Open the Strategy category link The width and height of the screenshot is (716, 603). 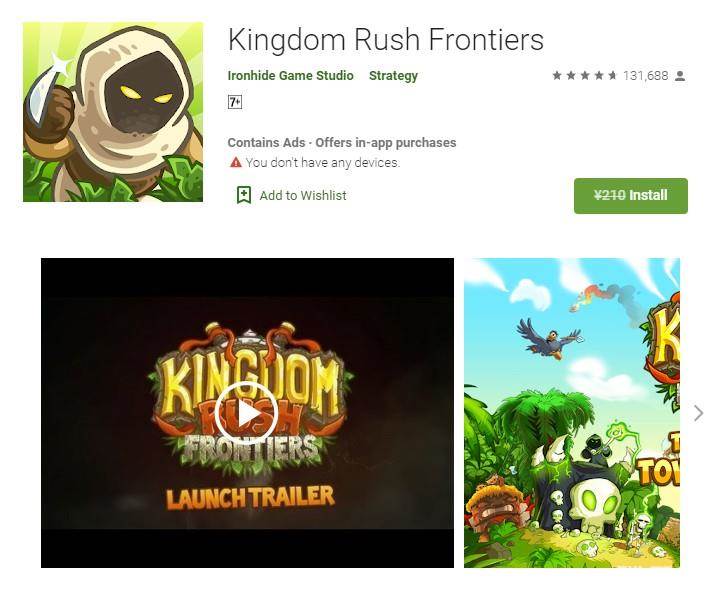(x=393, y=76)
